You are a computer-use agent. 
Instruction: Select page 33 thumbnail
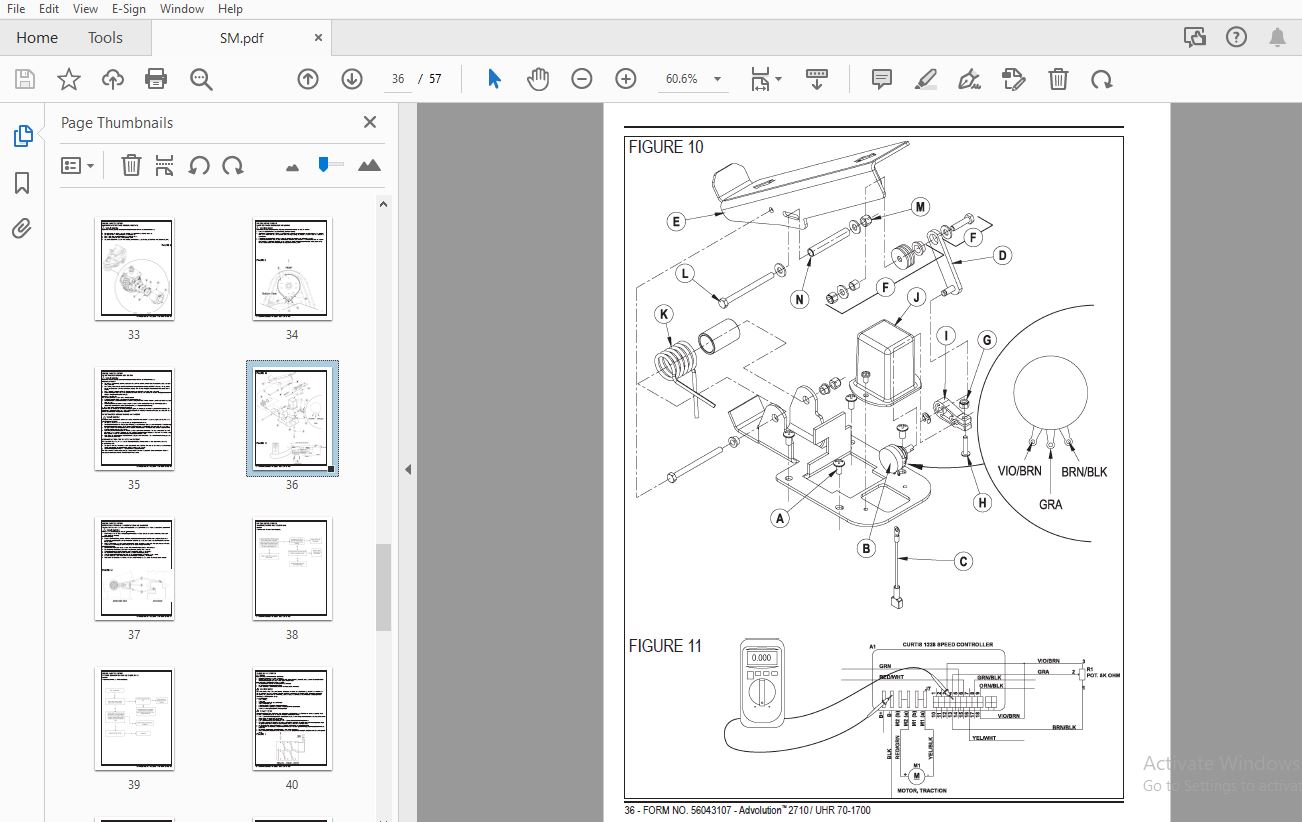coord(134,269)
